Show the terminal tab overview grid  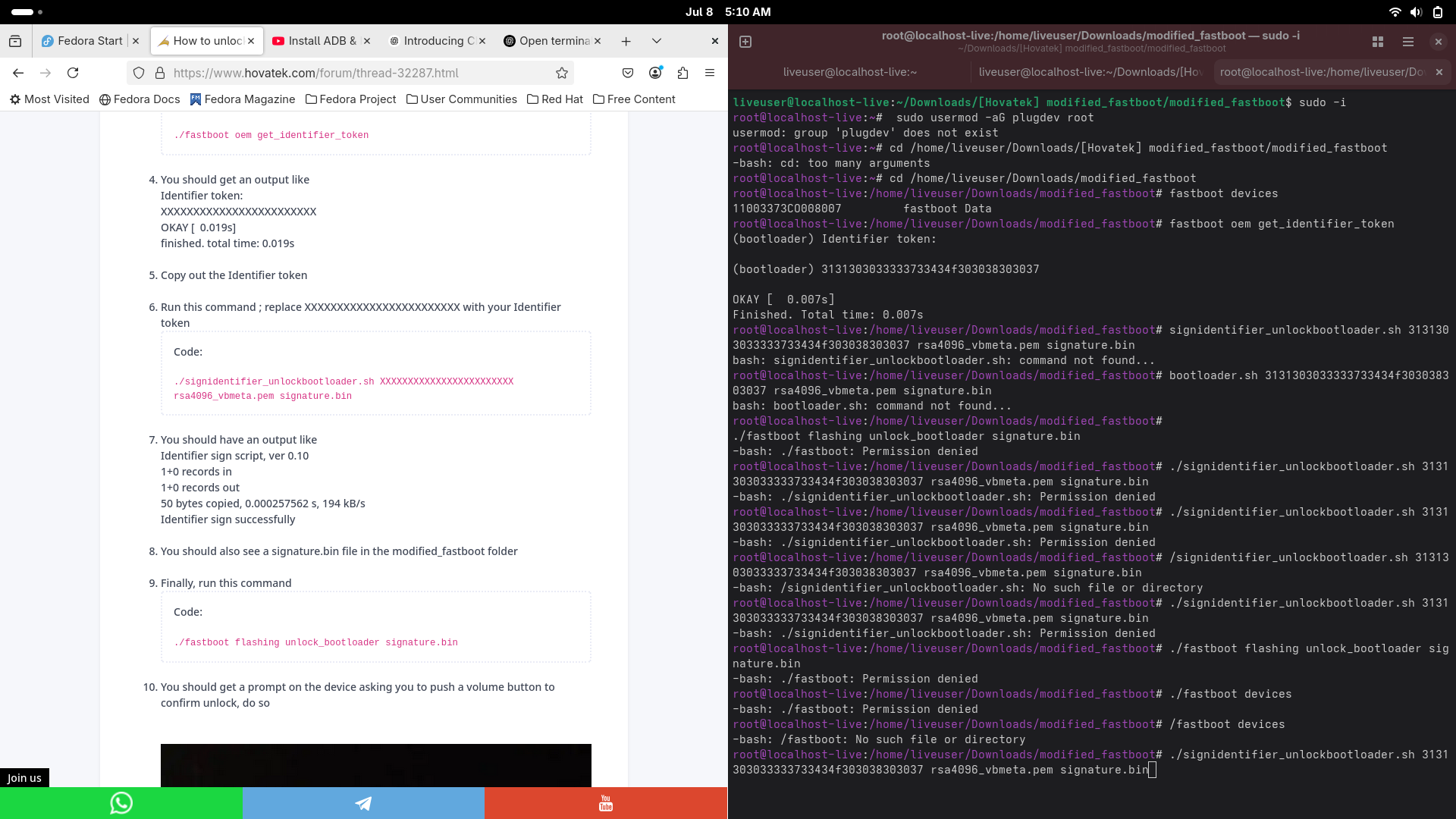click(x=1378, y=42)
